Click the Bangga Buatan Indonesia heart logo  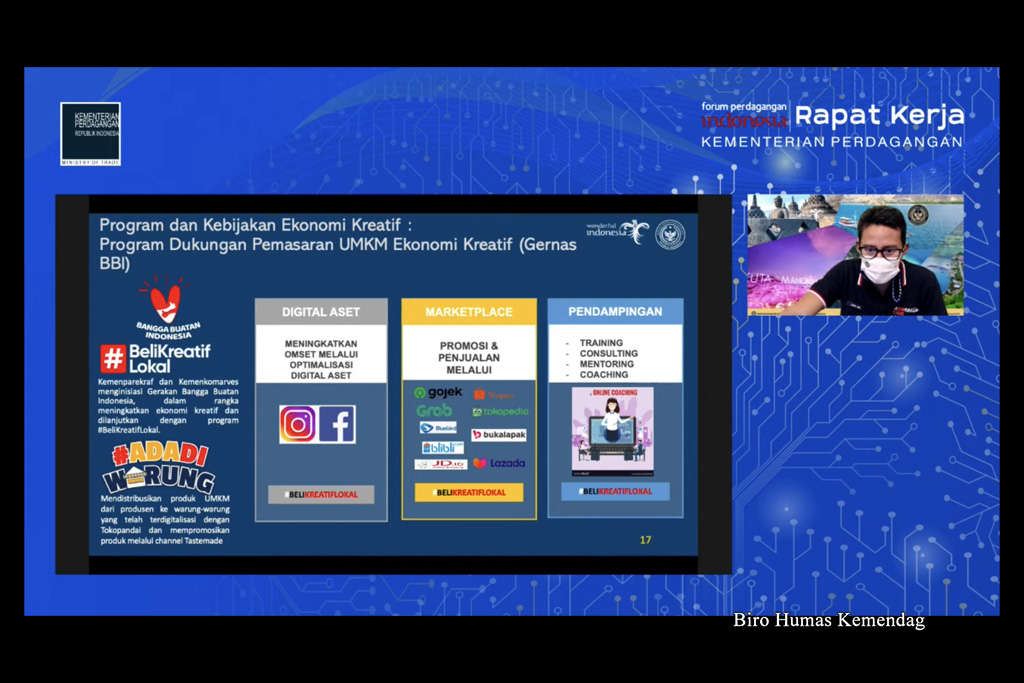(167, 307)
